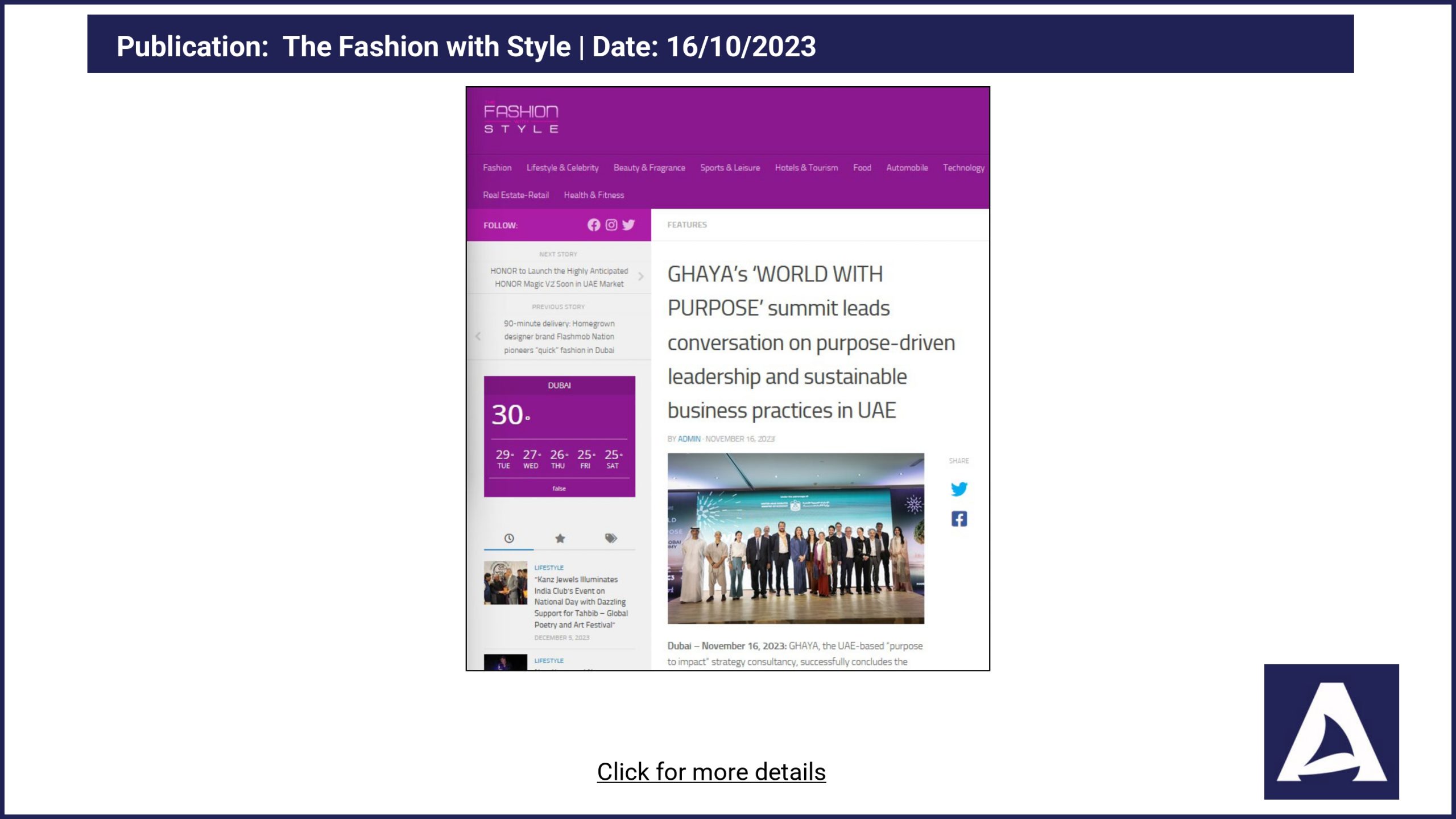Click the slide's sailboat A logo
The height and width of the screenshot is (819, 1456).
(1331, 731)
